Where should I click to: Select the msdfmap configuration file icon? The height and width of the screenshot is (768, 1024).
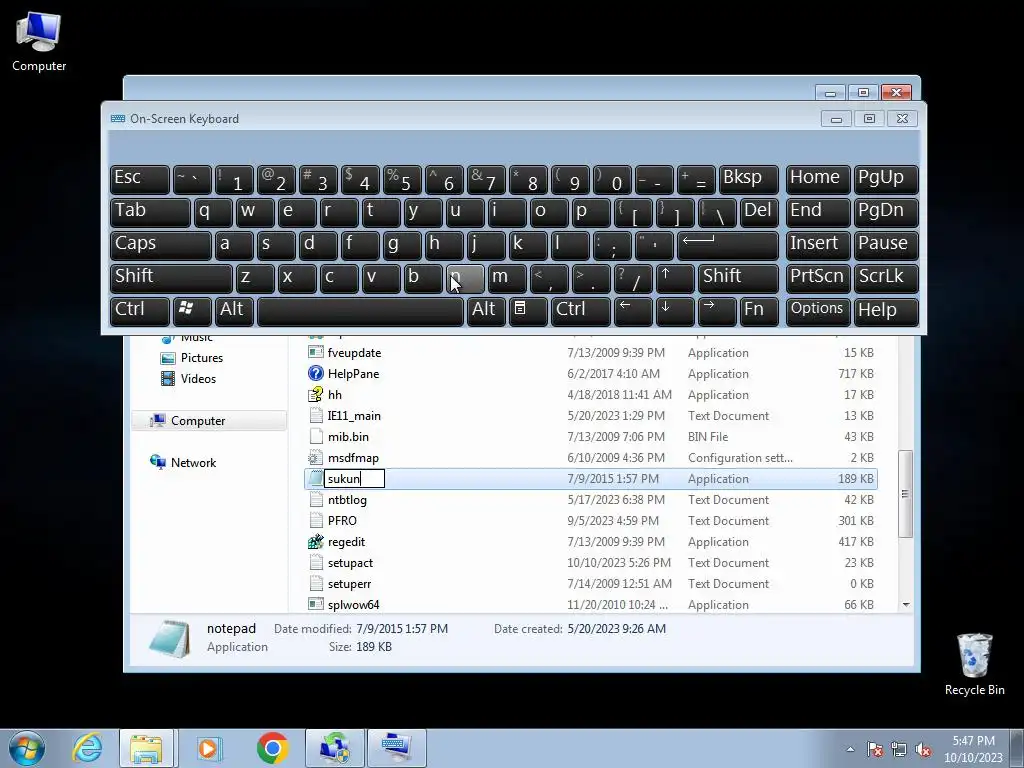click(316, 458)
